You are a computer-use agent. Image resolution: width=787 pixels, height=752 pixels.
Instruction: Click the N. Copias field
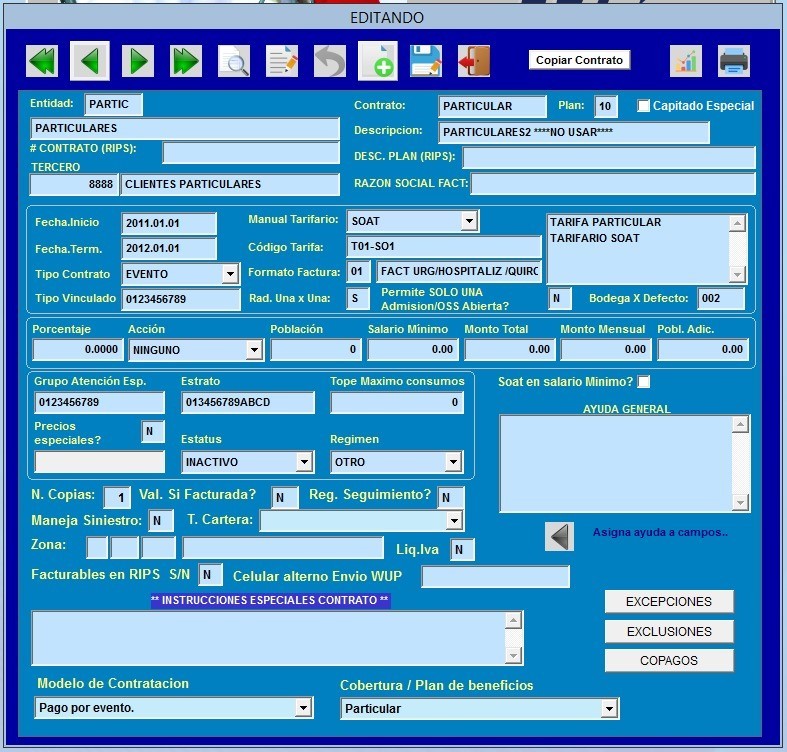117,497
